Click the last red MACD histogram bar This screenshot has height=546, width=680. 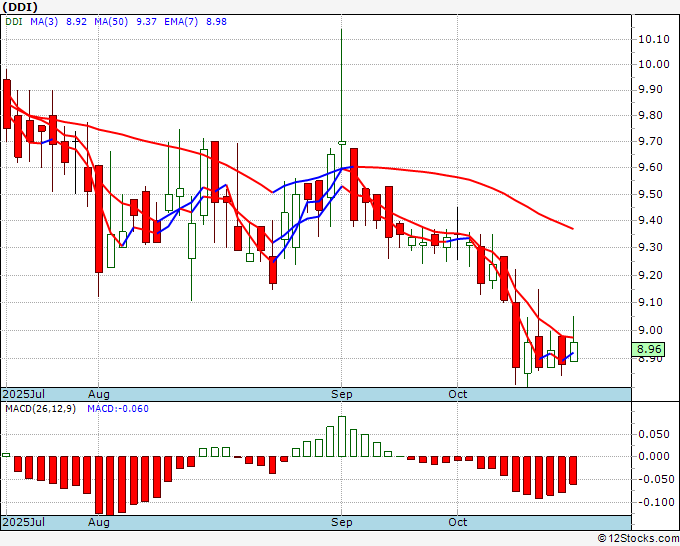coord(573,471)
